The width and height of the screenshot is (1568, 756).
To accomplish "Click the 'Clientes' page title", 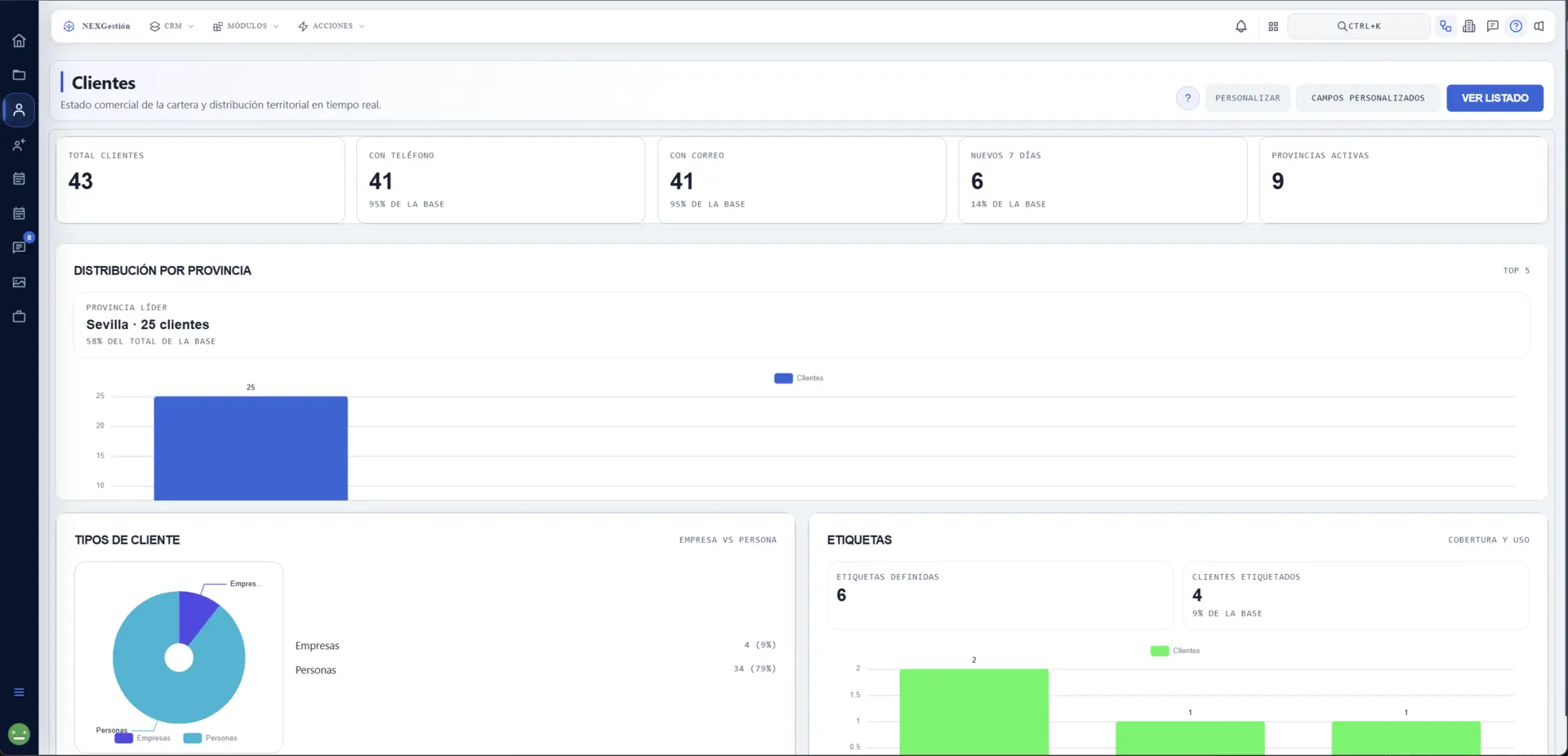I will 104,82.
